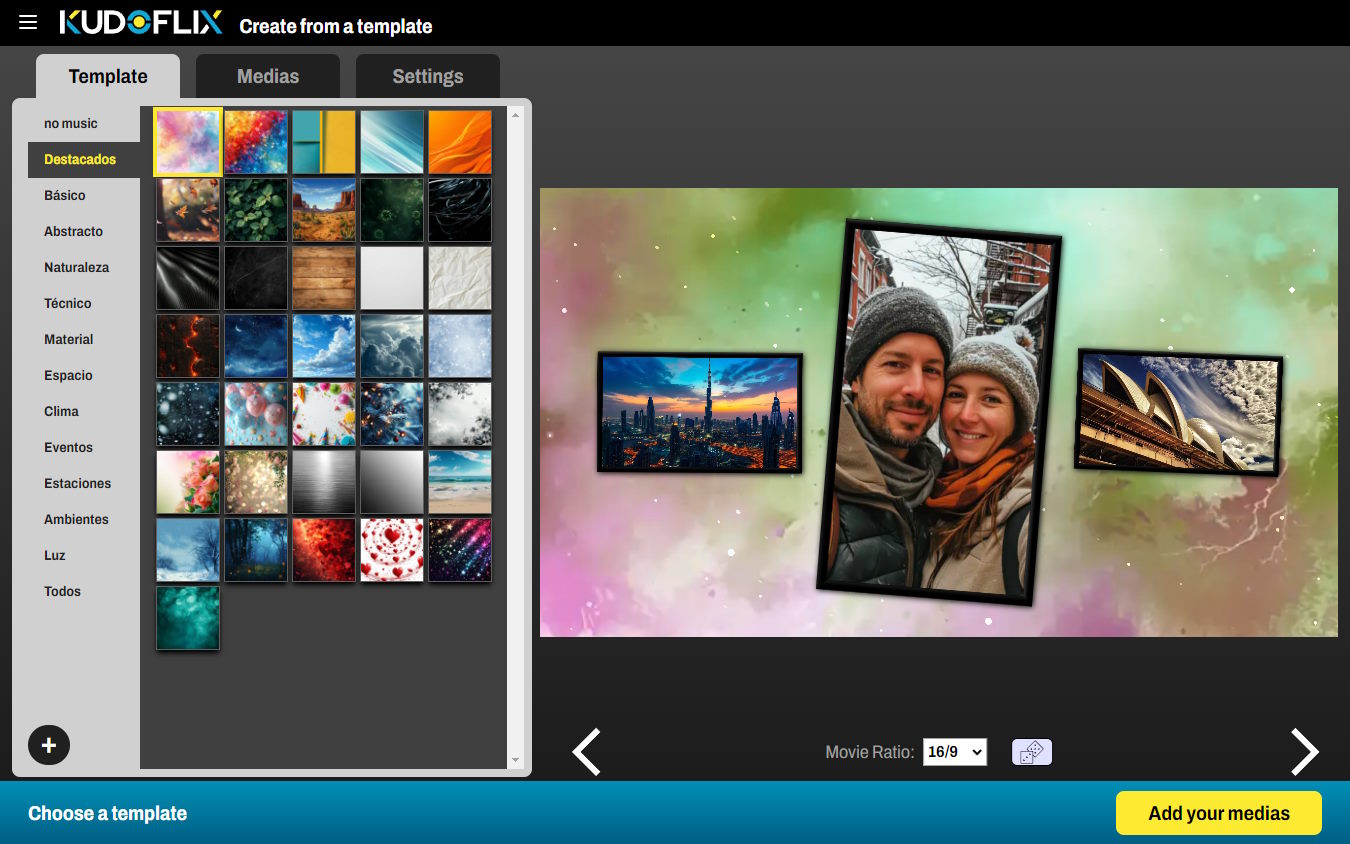Switch to the Settings tab
The image size is (1350, 844).
pyautogui.click(x=427, y=76)
